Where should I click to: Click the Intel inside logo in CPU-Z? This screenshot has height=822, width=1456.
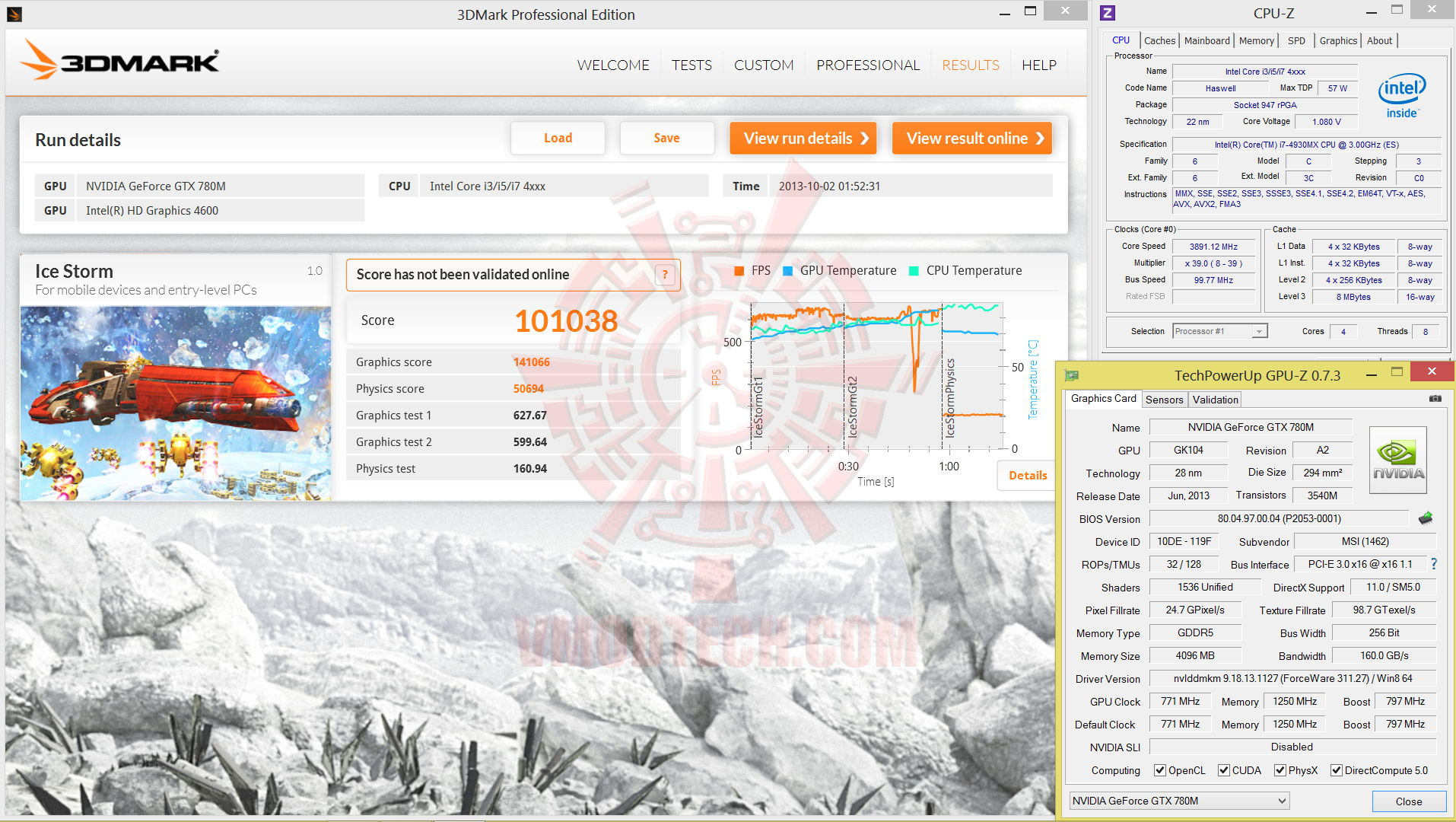click(x=1402, y=97)
